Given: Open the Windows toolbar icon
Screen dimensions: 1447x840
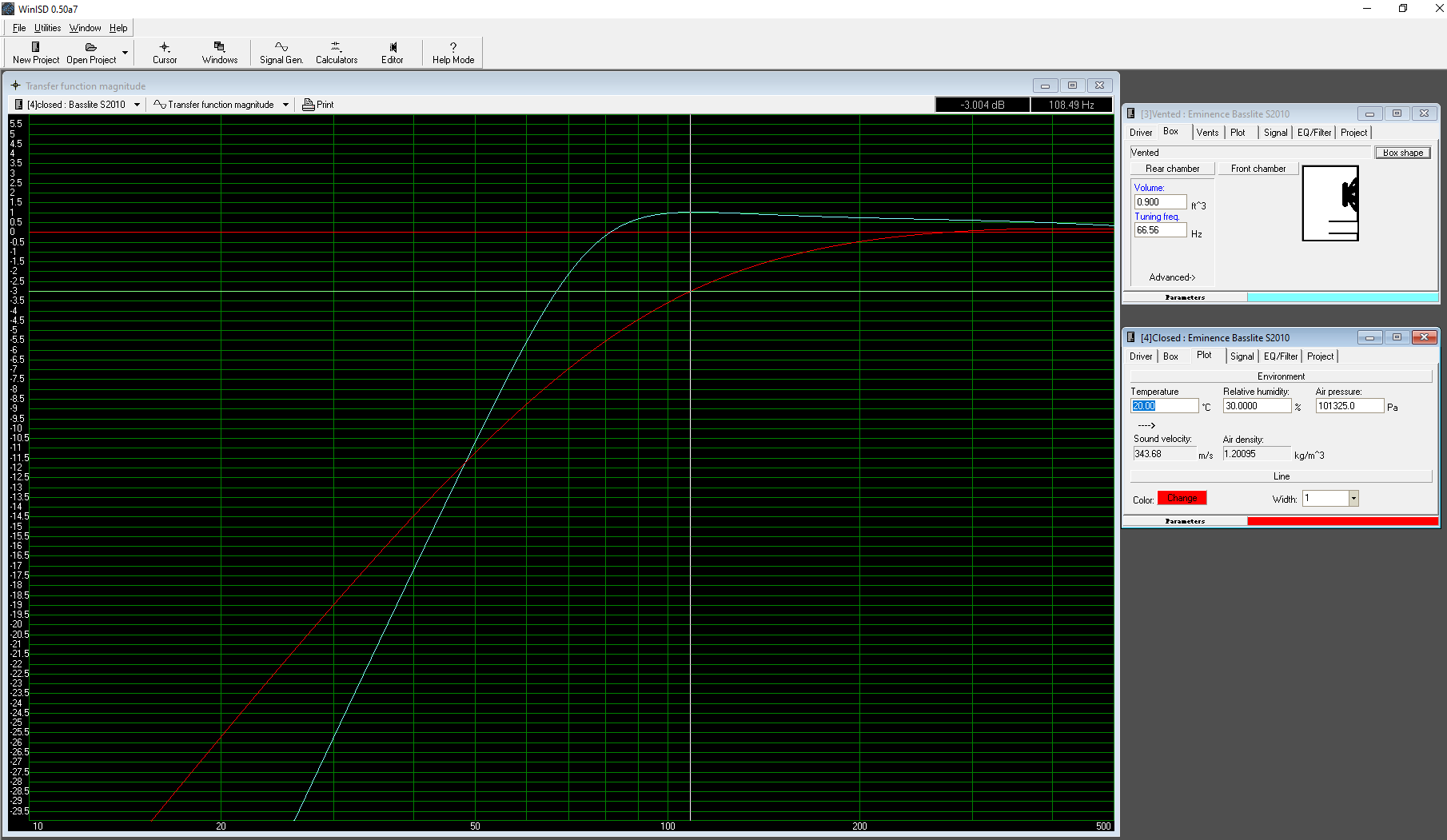Looking at the screenshot, I should (x=220, y=53).
